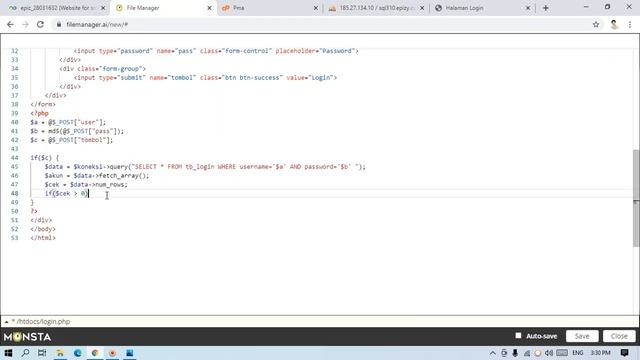Close the Monsta file editor
The height and width of the screenshot is (360, 640).
pyautogui.click(x=619, y=336)
